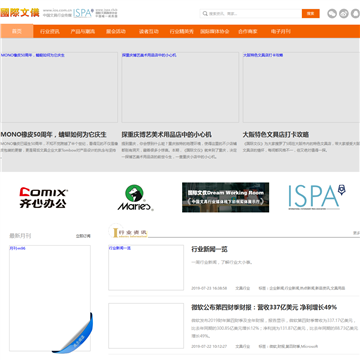The height and width of the screenshot is (360, 360).
Task: Click the 更多 link in 行业资讯 section
Action: (357, 233)
